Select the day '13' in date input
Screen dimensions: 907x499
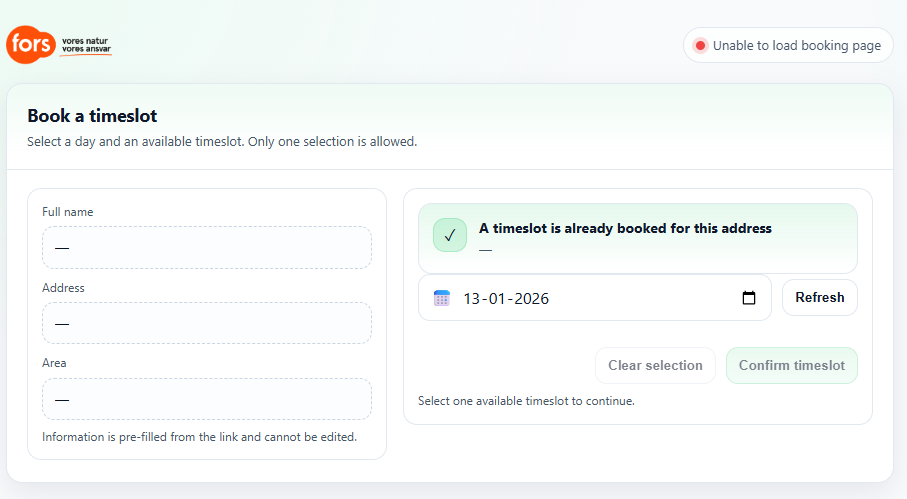click(x=472, y=298)
